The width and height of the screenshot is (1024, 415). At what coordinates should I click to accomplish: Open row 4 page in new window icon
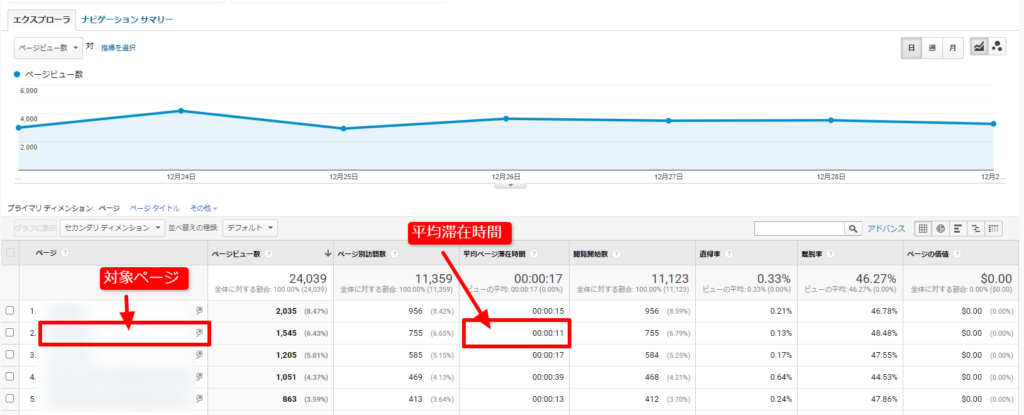(x=199, y=376)
